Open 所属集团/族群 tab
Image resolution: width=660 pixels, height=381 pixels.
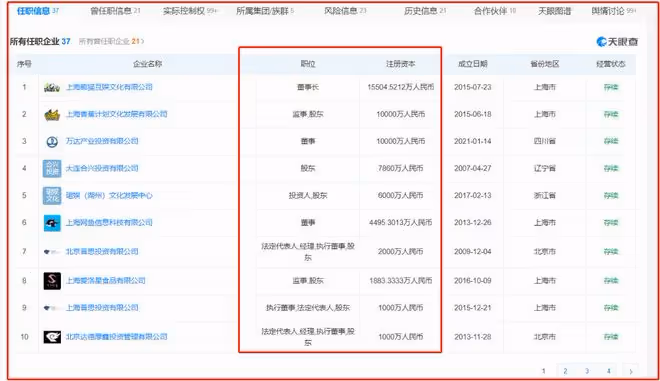point(265,11)
